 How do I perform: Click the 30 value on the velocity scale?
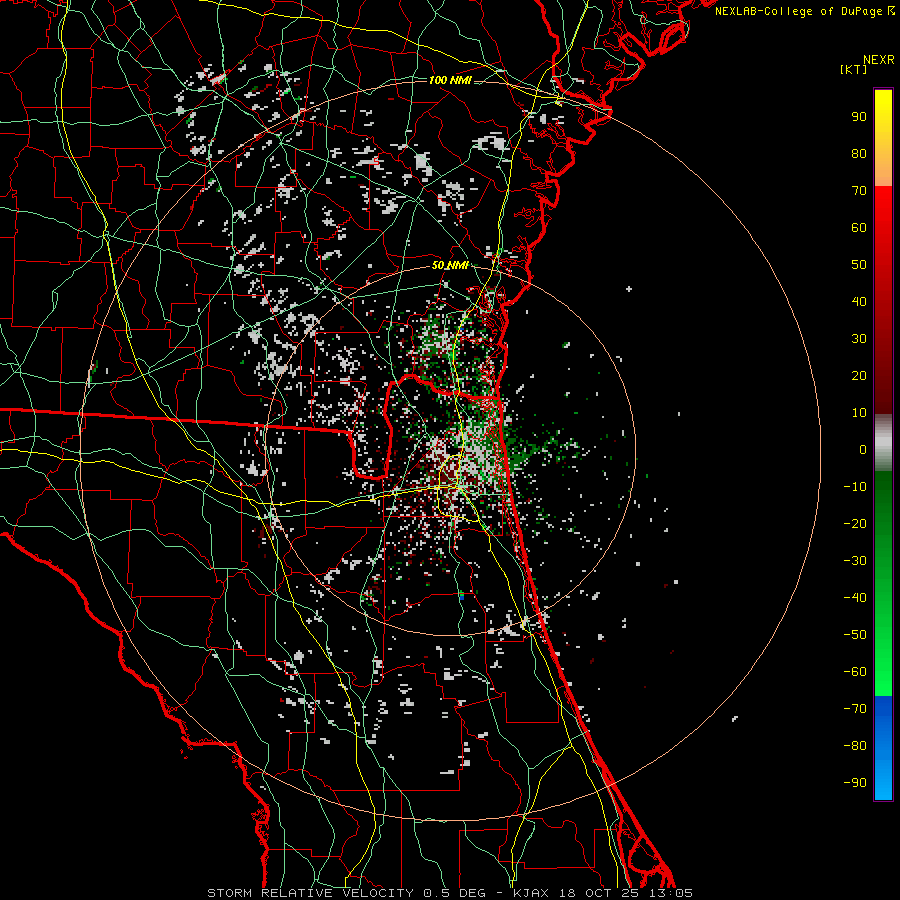tap(859, 339)
